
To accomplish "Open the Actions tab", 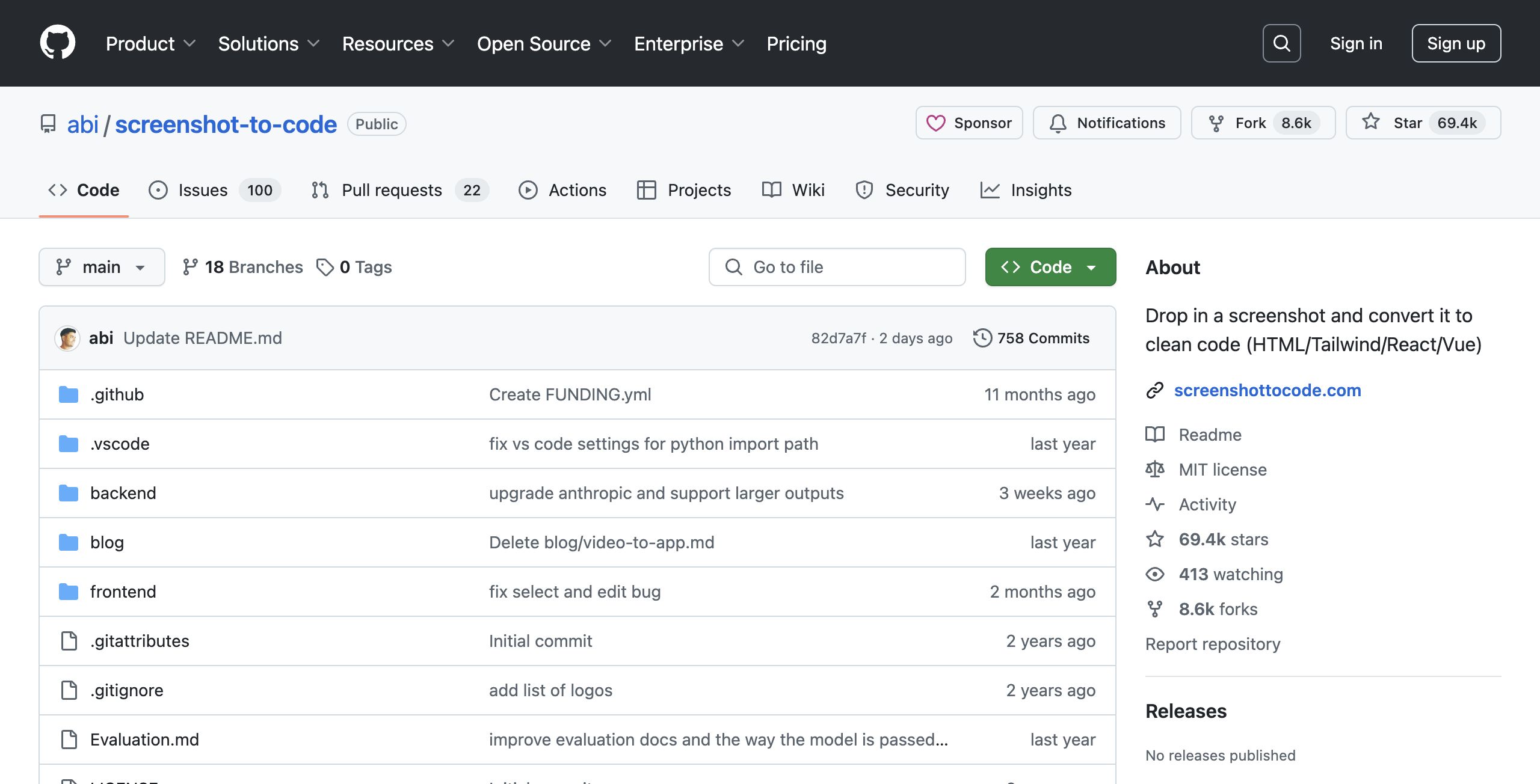I will click(562, 190).
